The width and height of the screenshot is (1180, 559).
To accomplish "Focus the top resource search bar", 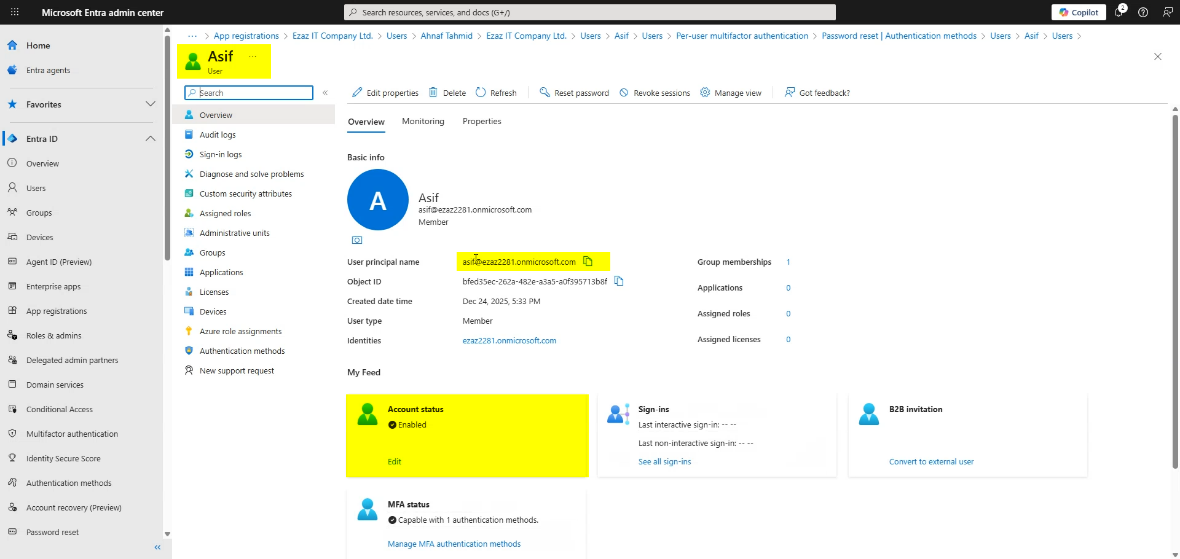I will pos(590,13).
